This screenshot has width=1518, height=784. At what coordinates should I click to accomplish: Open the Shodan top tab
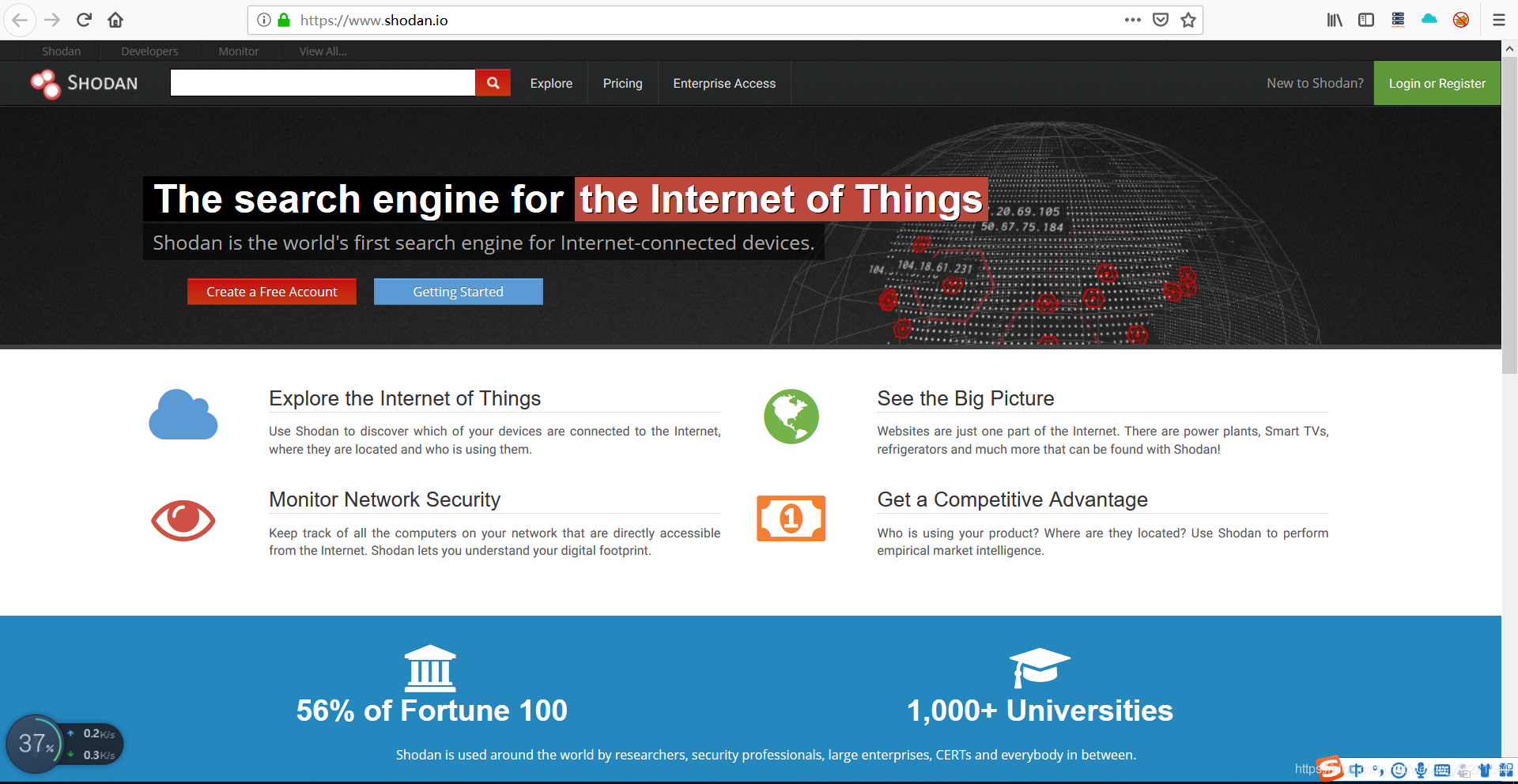point(62,51)
